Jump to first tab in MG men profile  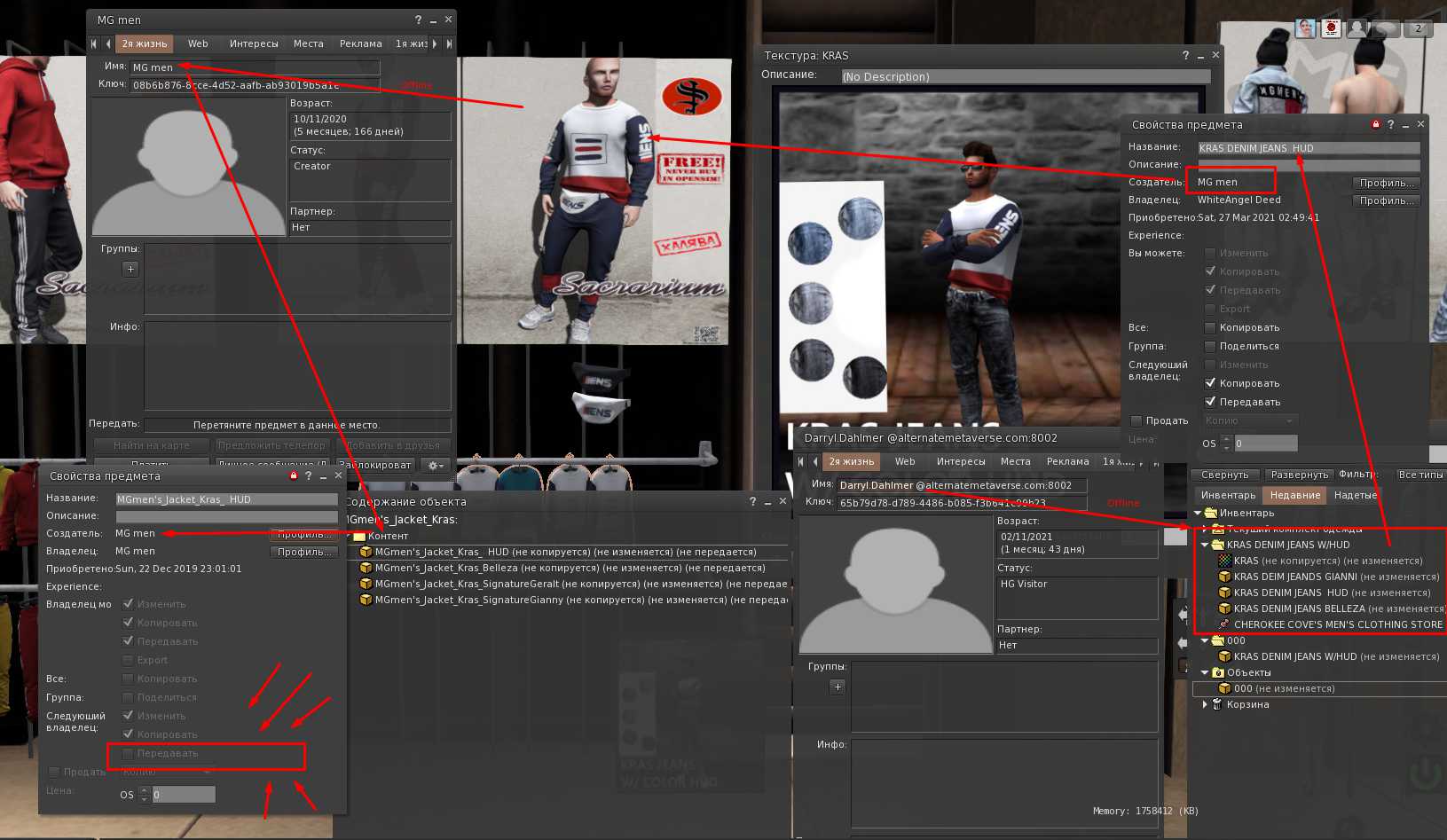pos(94,43)
